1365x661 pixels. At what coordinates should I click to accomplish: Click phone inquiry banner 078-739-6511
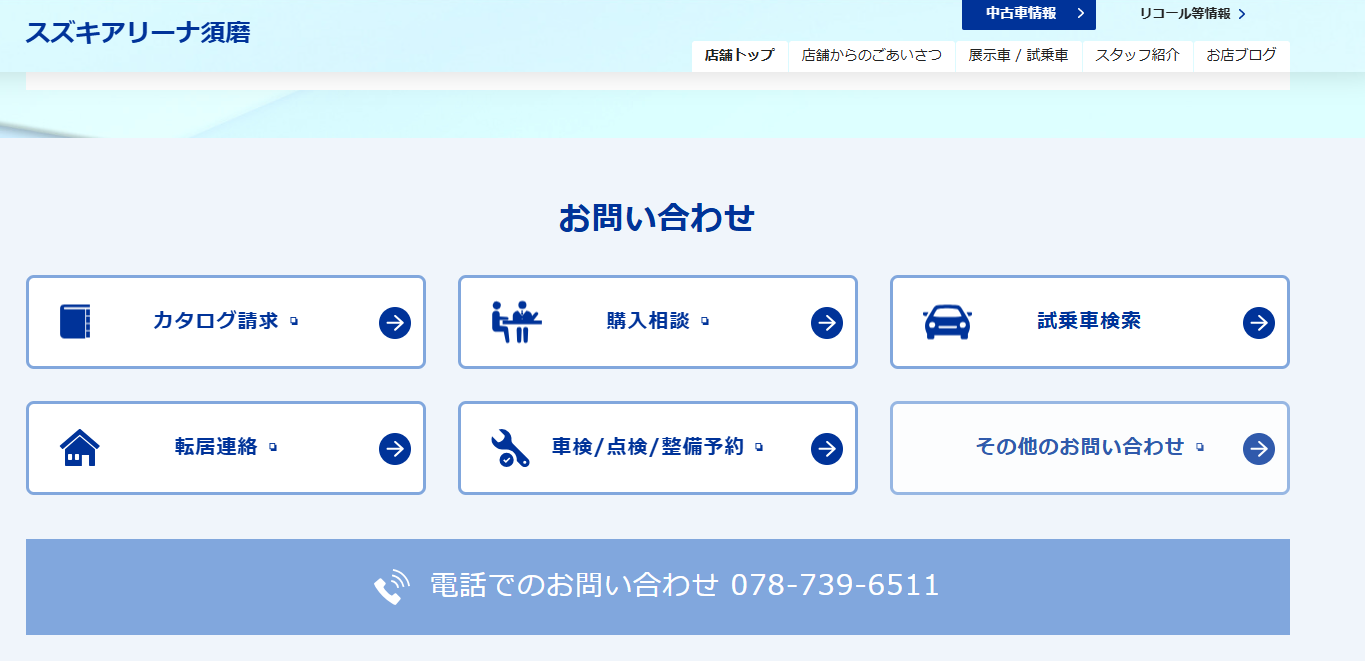tap(658, 587)
